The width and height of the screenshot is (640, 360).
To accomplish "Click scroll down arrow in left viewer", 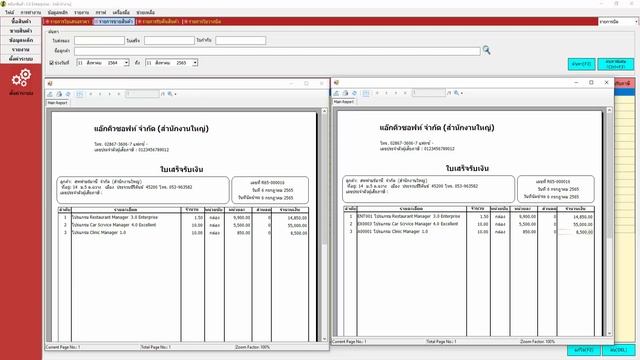I will coord(324,339).
